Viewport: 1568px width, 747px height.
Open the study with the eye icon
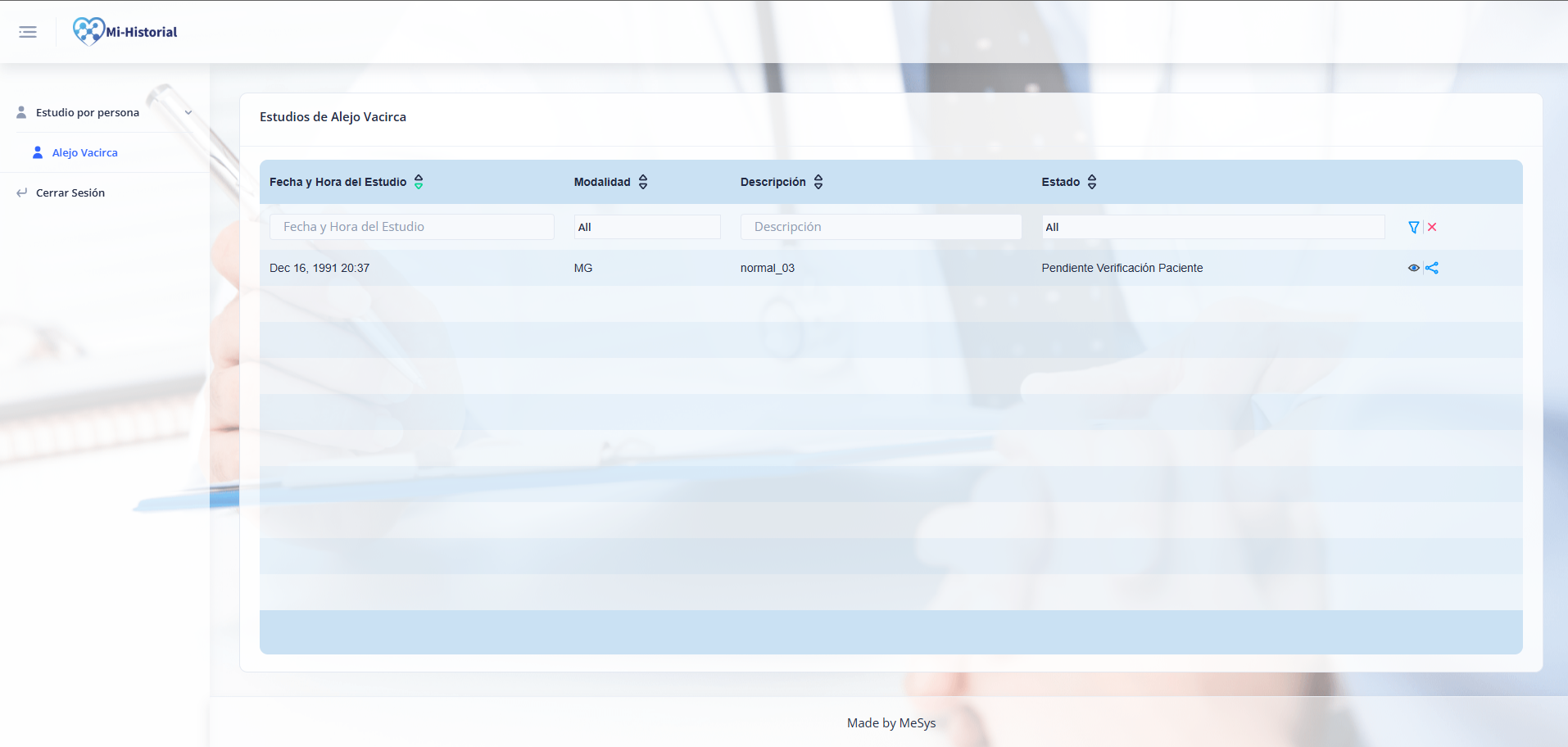pos(1414,268)
